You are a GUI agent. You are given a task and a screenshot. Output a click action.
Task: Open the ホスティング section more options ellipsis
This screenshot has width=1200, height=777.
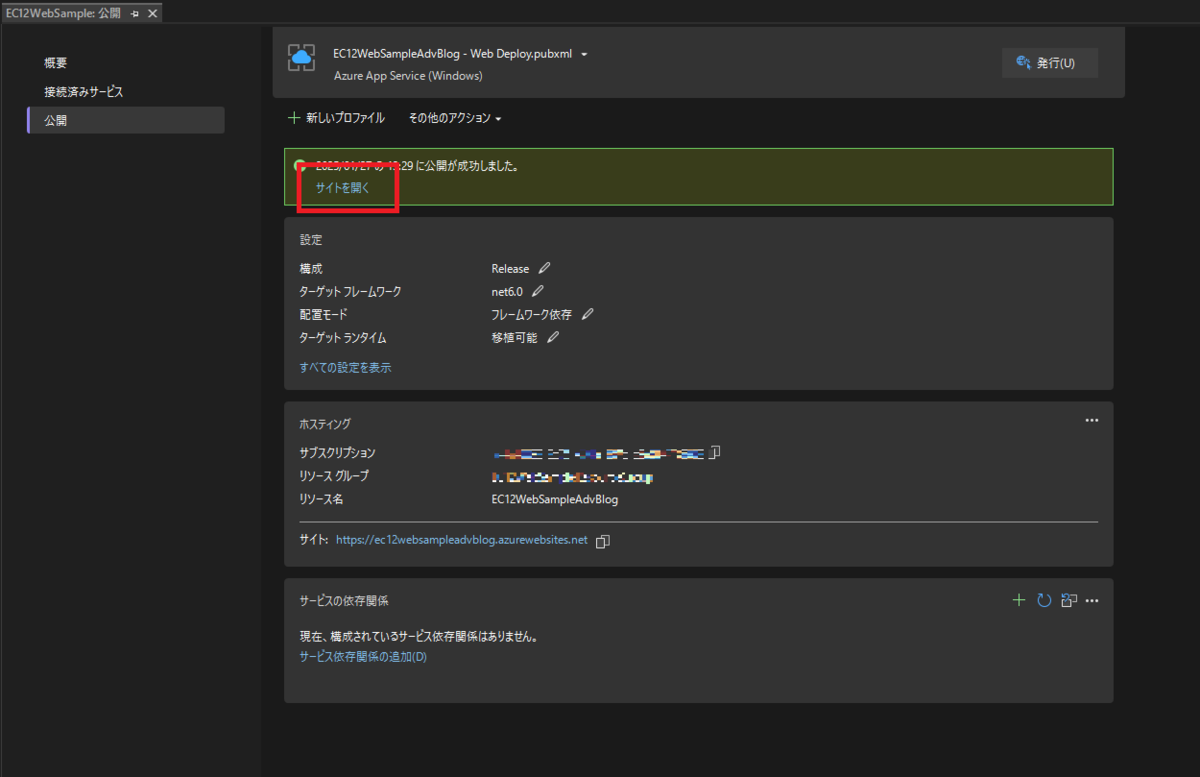(x=1092, y=420)
